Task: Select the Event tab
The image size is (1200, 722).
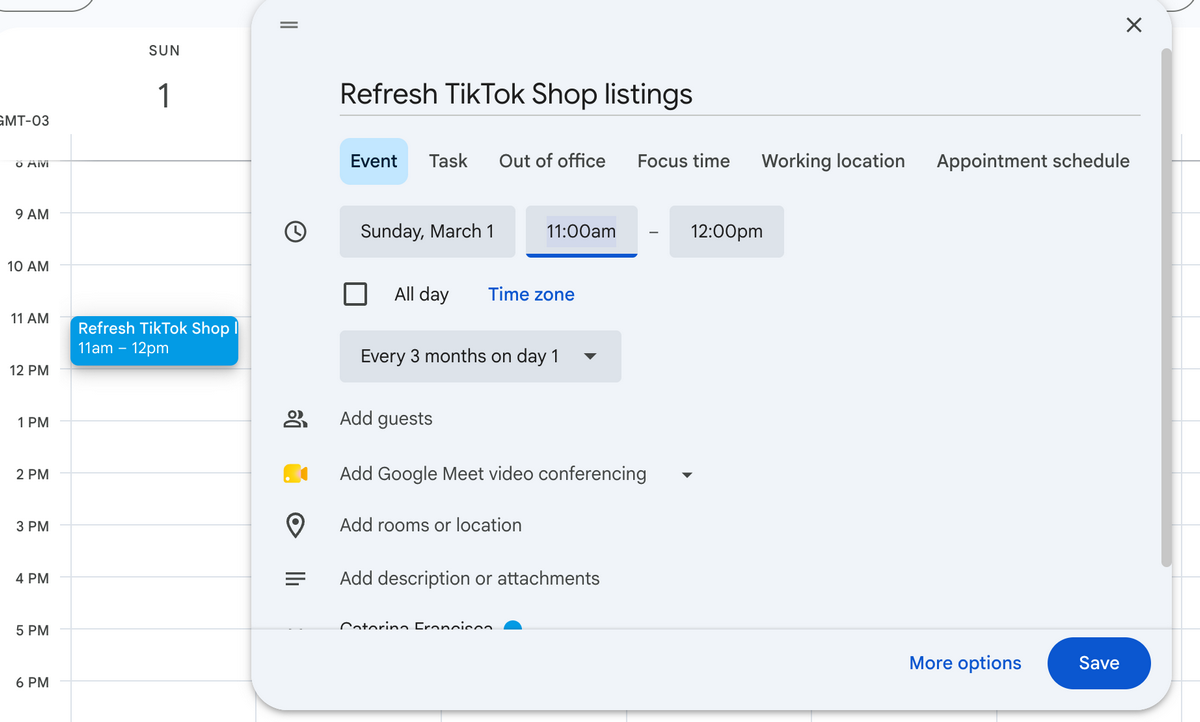Action: [x=374, y=161]
